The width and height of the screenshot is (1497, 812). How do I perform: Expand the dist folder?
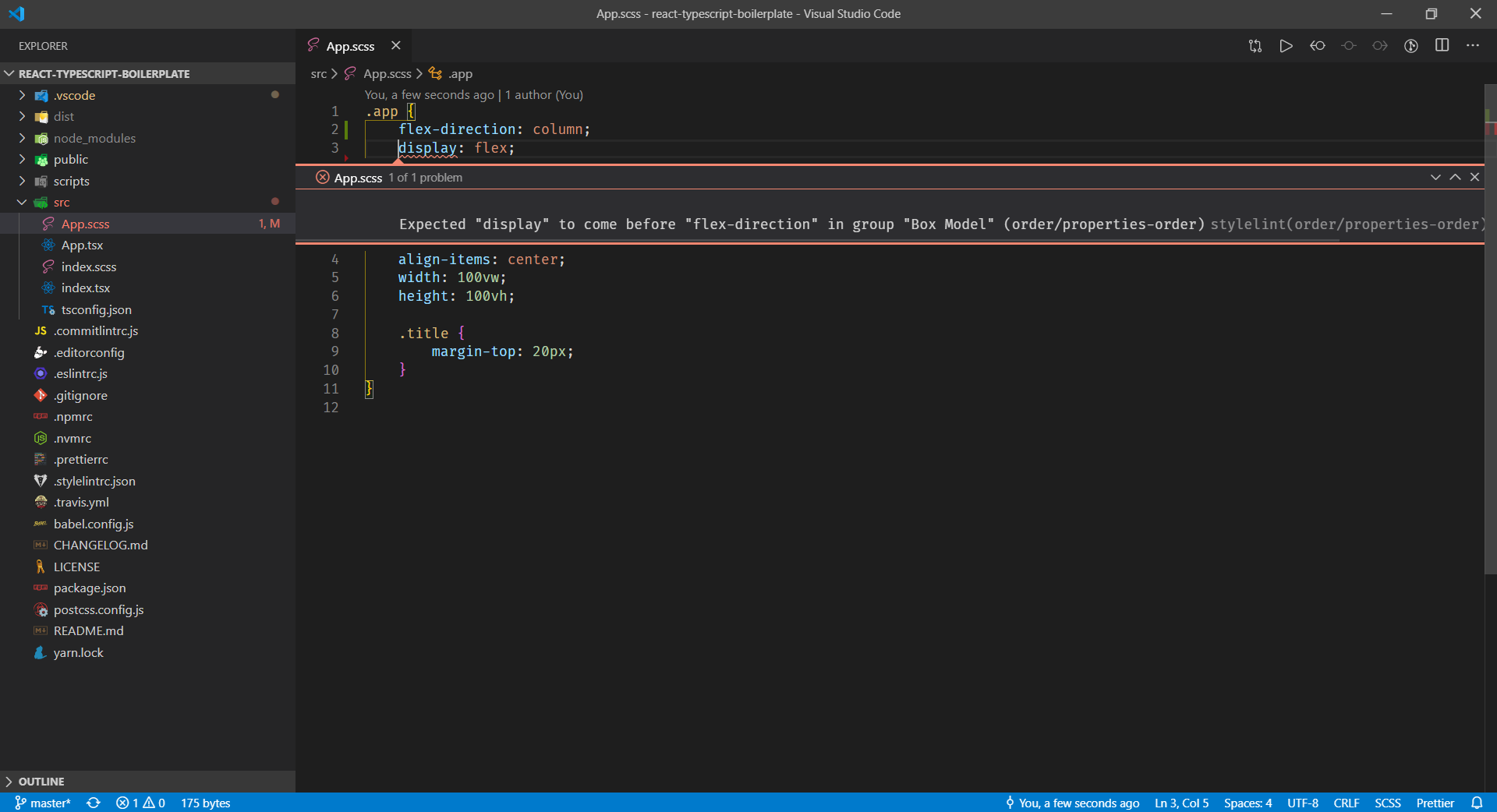coord(148,116)
